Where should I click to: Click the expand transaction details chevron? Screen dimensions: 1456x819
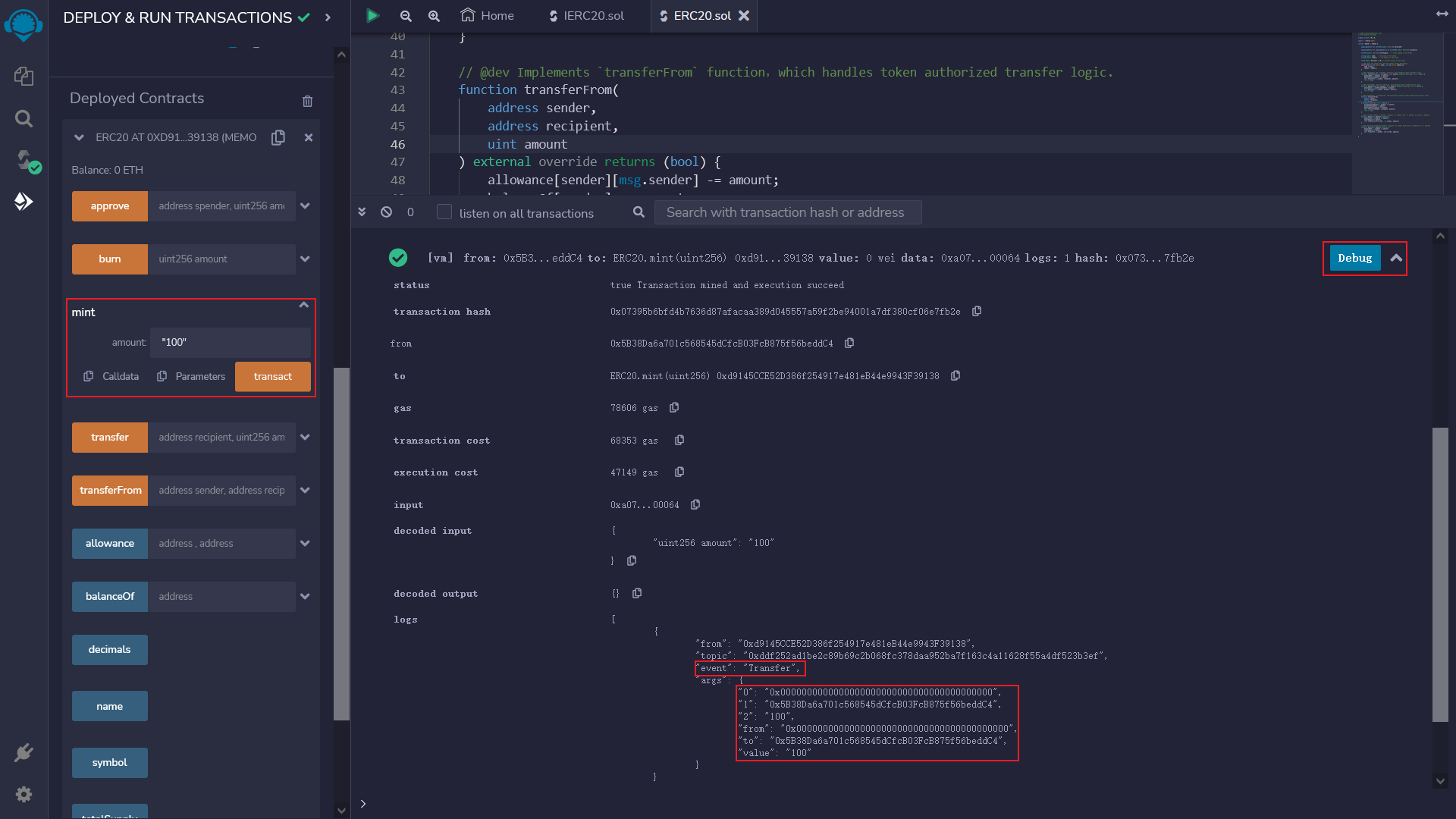coord(1395,258)
